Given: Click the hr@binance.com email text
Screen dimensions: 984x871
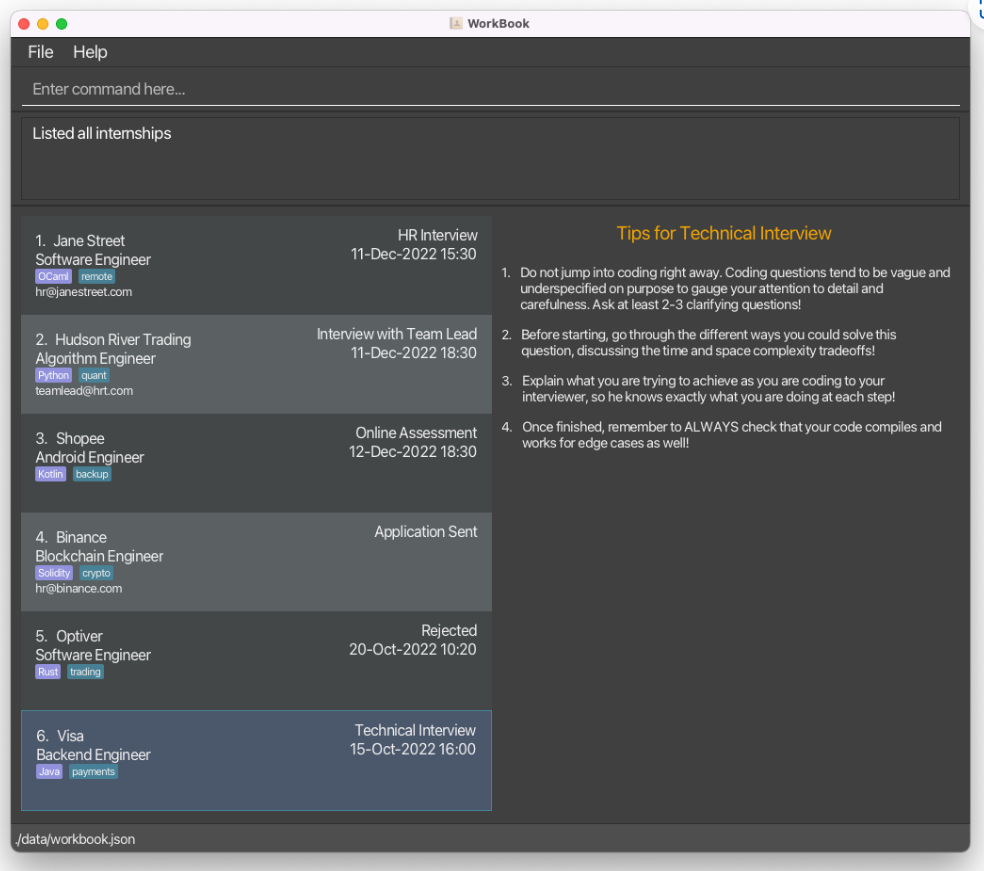Looking at the screenshot, I should point(78,589).
